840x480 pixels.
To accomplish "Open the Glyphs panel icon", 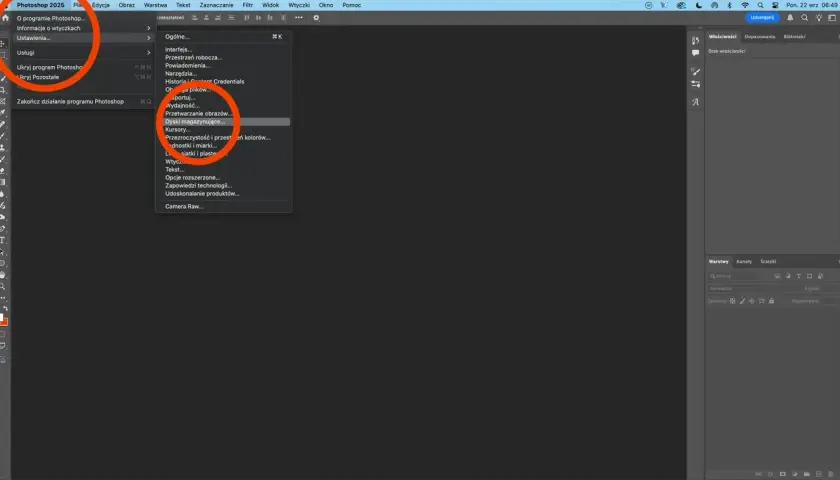I will tap(695, 102).
